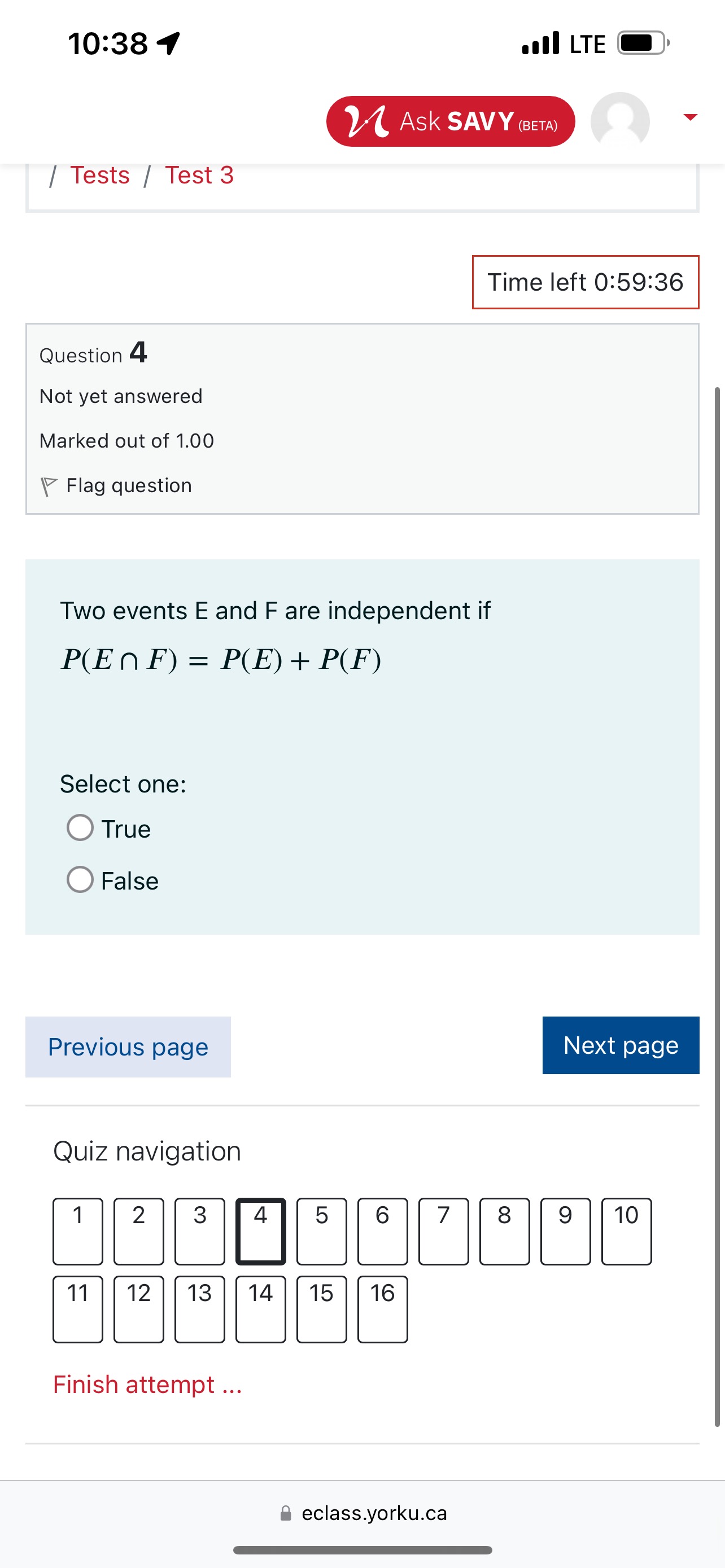Go back to Previous page
This screenshot has height=1568, width=725.
tap(128, 1047)
